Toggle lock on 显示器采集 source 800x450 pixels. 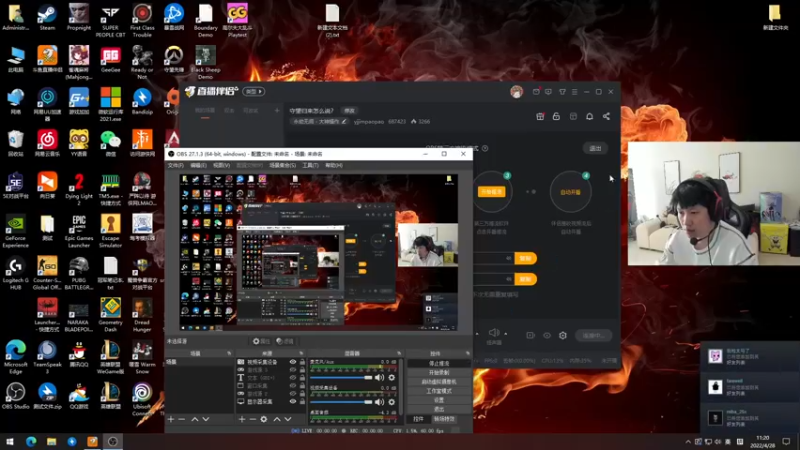tap(302, 402)
